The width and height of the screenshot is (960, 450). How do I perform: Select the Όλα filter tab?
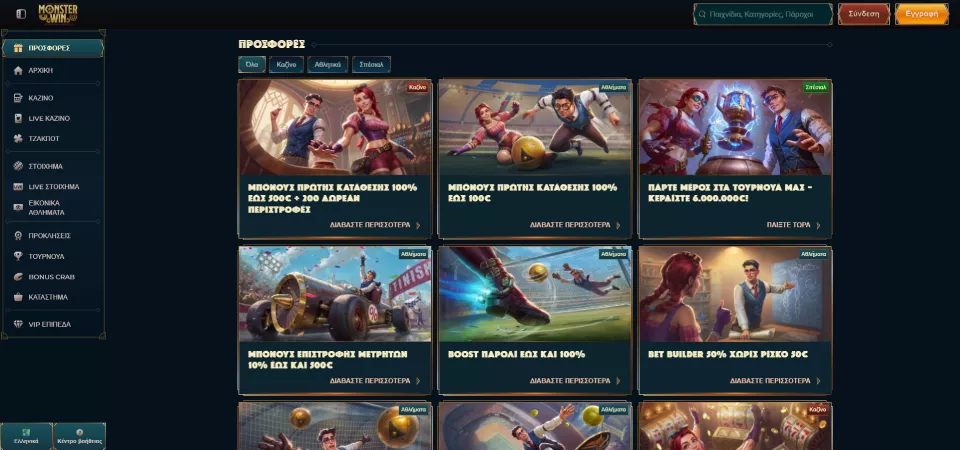252,64
